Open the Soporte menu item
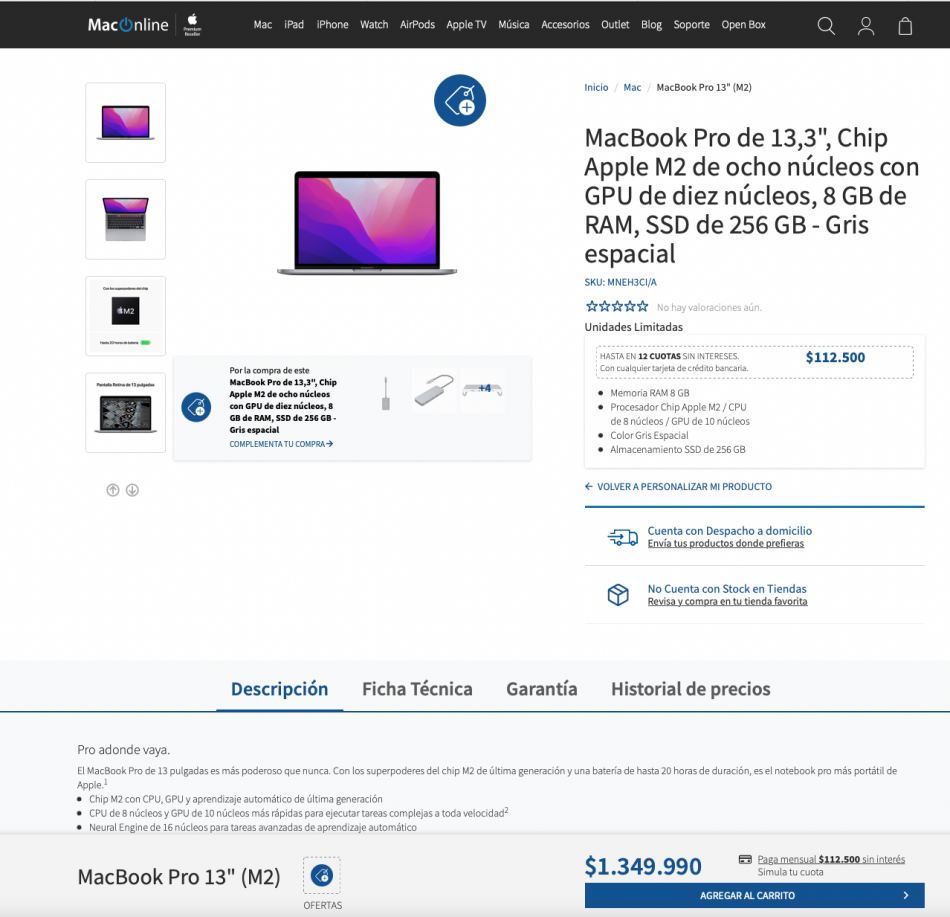Screen dimensions: 950x917 (x=691, y=25)
